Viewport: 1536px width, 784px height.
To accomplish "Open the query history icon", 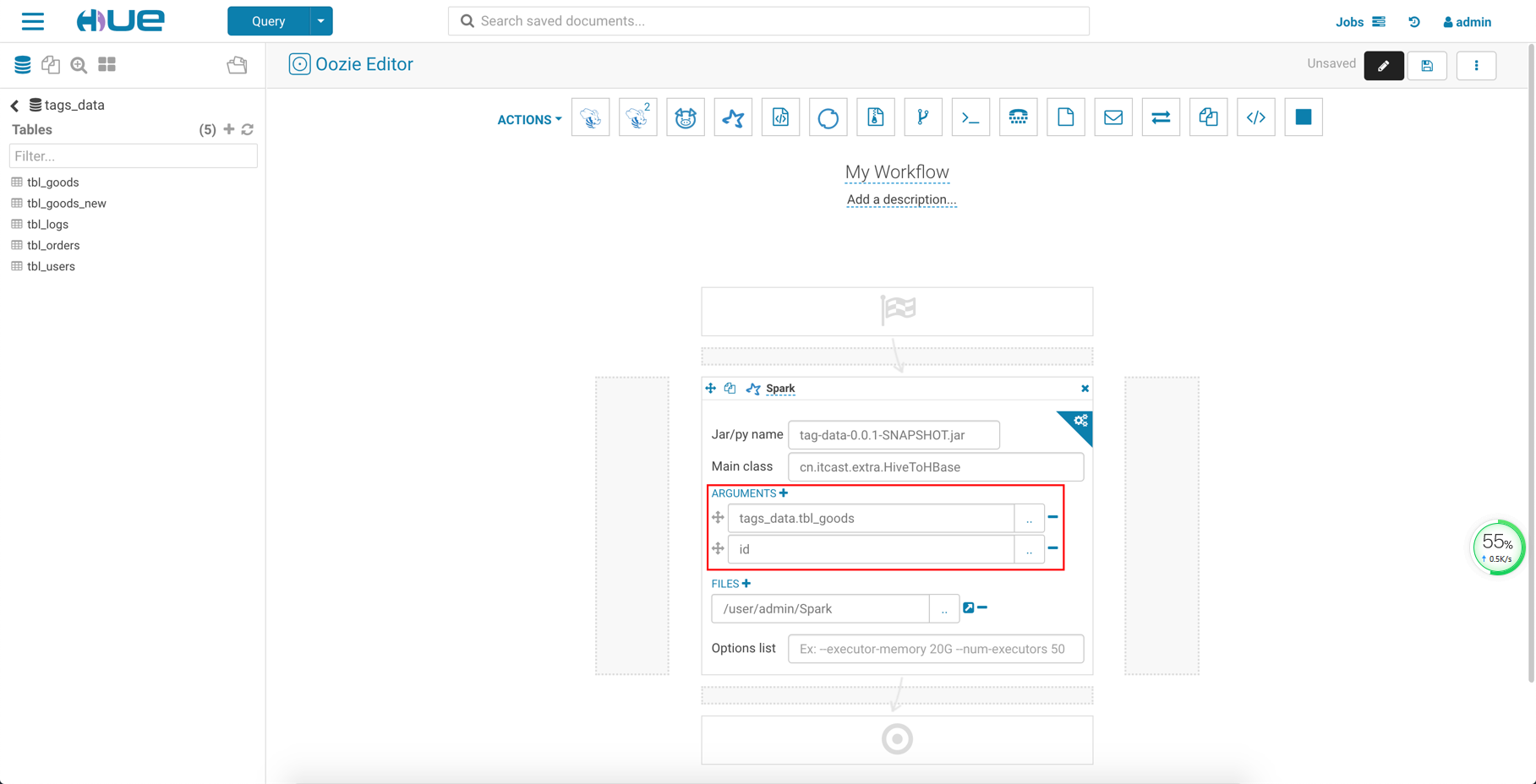I will click(1414, 22).
